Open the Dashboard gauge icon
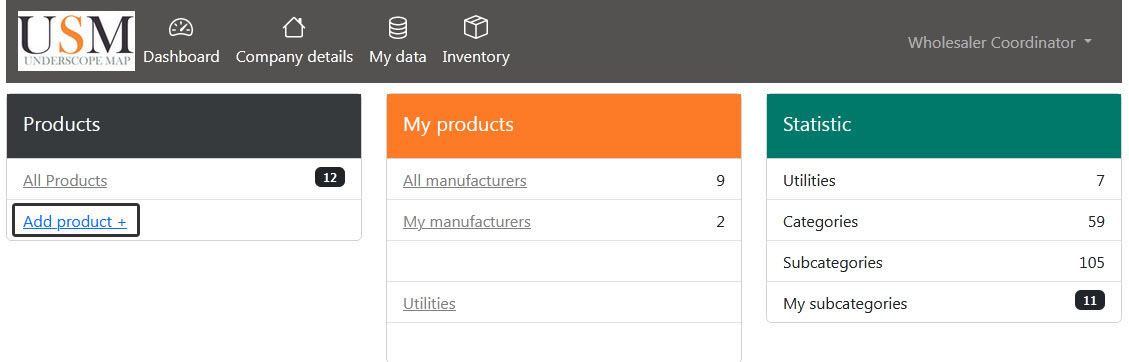Screen dimensions: 1129x362 pyautogui.click(x=181, y=28)
